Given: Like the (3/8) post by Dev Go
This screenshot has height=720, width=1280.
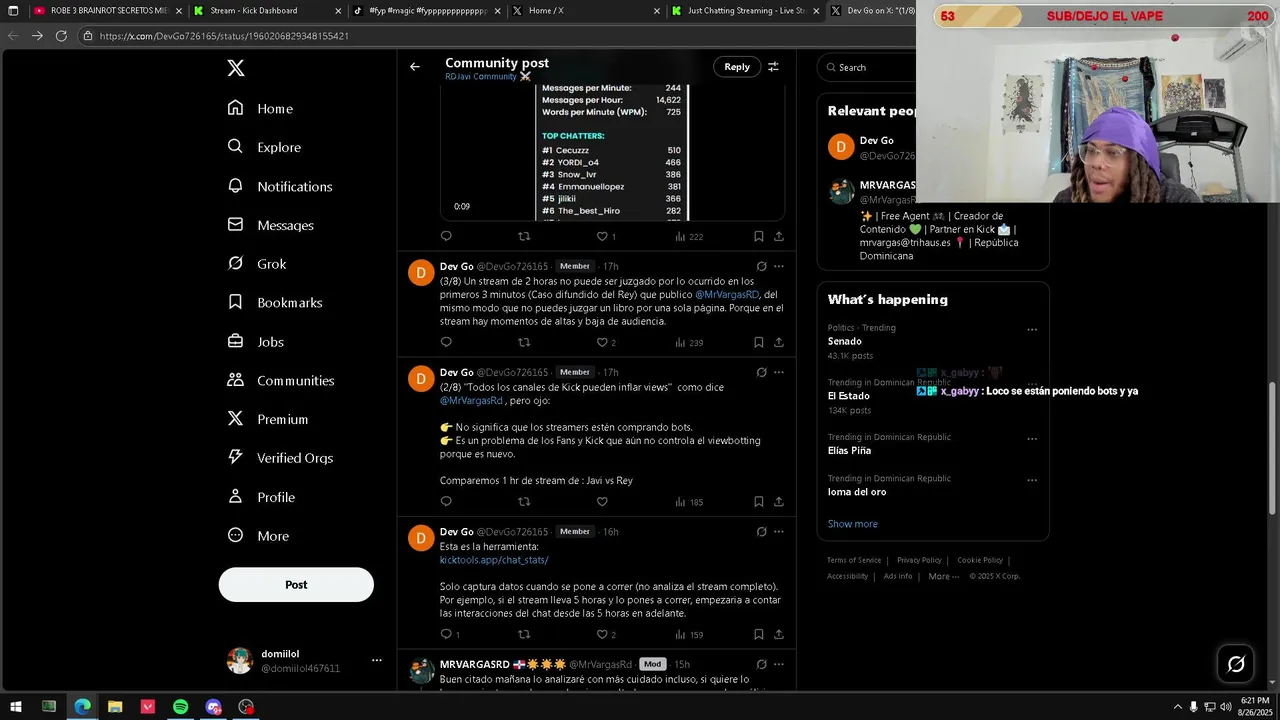Looking at the screenshot, I should [x=602, y=342].
